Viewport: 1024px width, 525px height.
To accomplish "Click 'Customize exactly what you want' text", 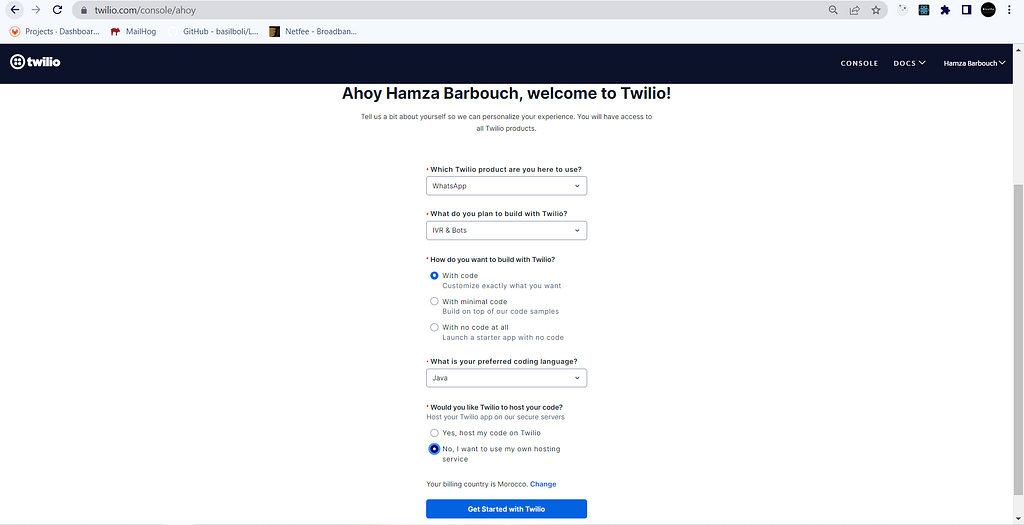I will (x=502, y=286).
